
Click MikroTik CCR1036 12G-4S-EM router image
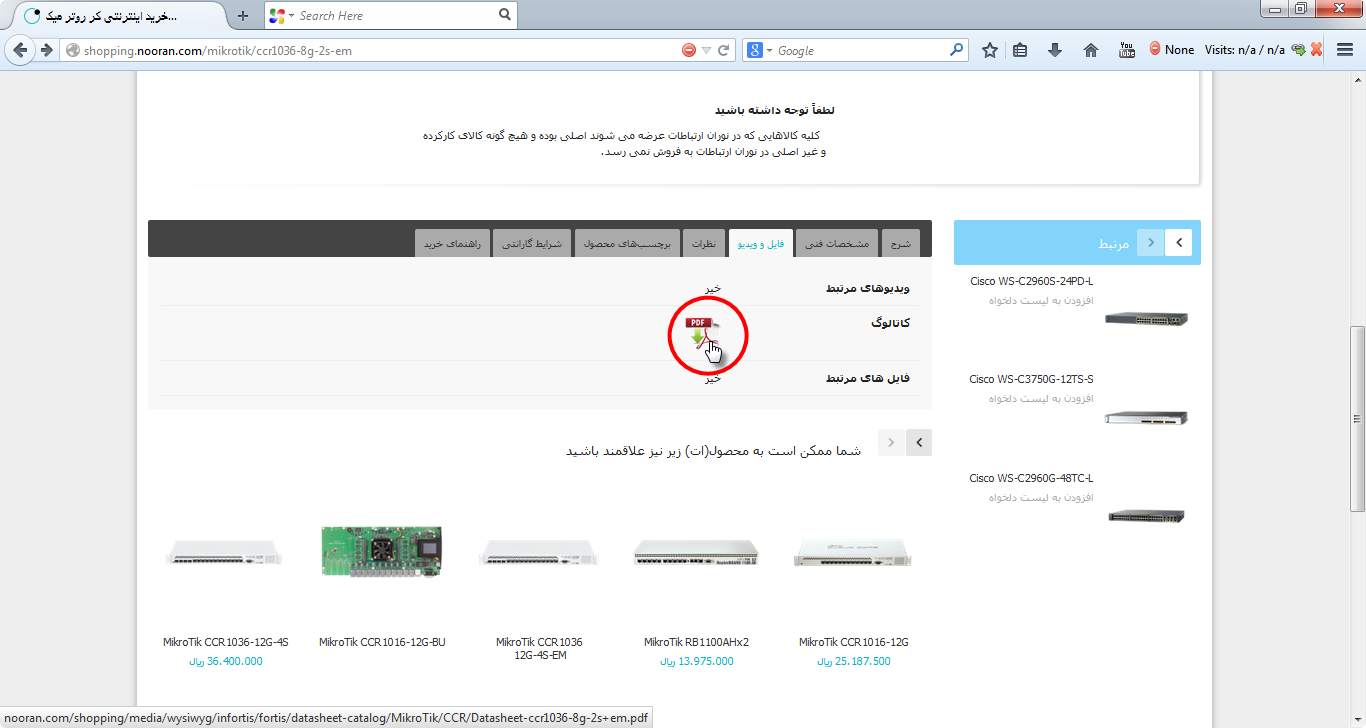click(538, 552)
